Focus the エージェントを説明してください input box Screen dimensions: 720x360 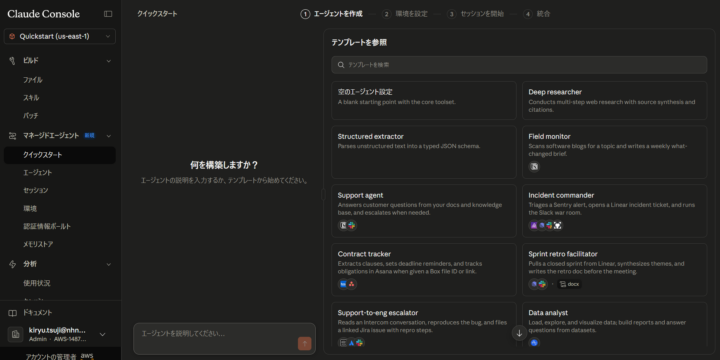pos(225,338)
